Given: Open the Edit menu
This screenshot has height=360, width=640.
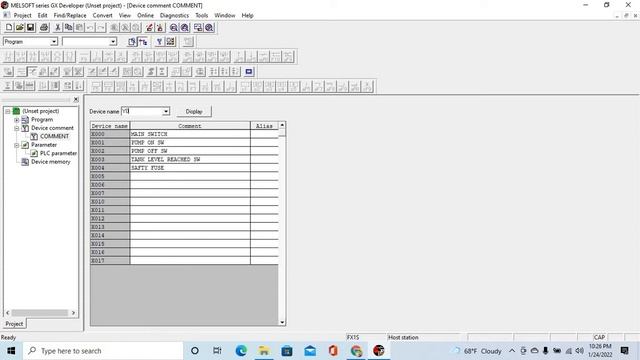Looking at the screenshot, I should tap(42, 16).
